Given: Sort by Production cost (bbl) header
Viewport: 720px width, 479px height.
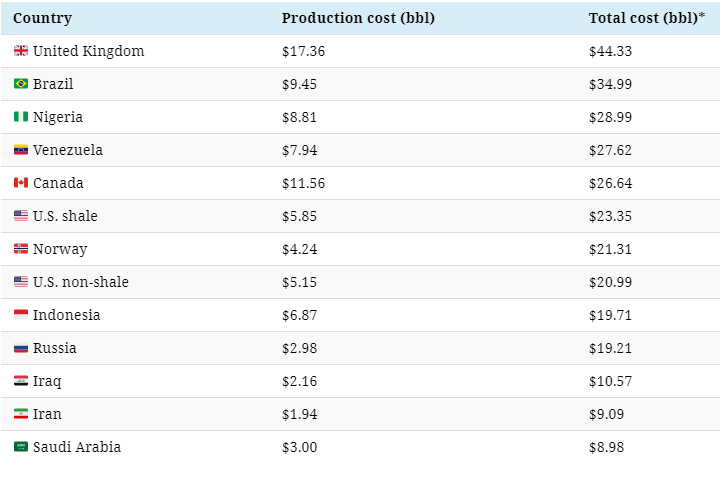Looking at the screenshot, I should (358, 18).
